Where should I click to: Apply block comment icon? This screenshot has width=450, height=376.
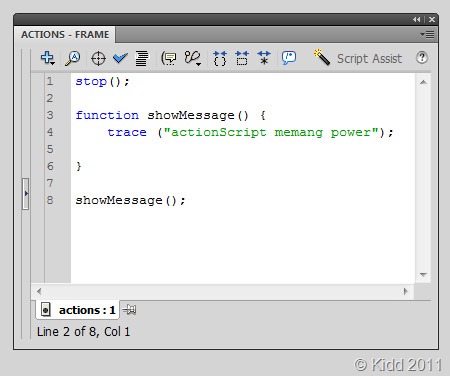pyautogui.click(x=289, y=58)
